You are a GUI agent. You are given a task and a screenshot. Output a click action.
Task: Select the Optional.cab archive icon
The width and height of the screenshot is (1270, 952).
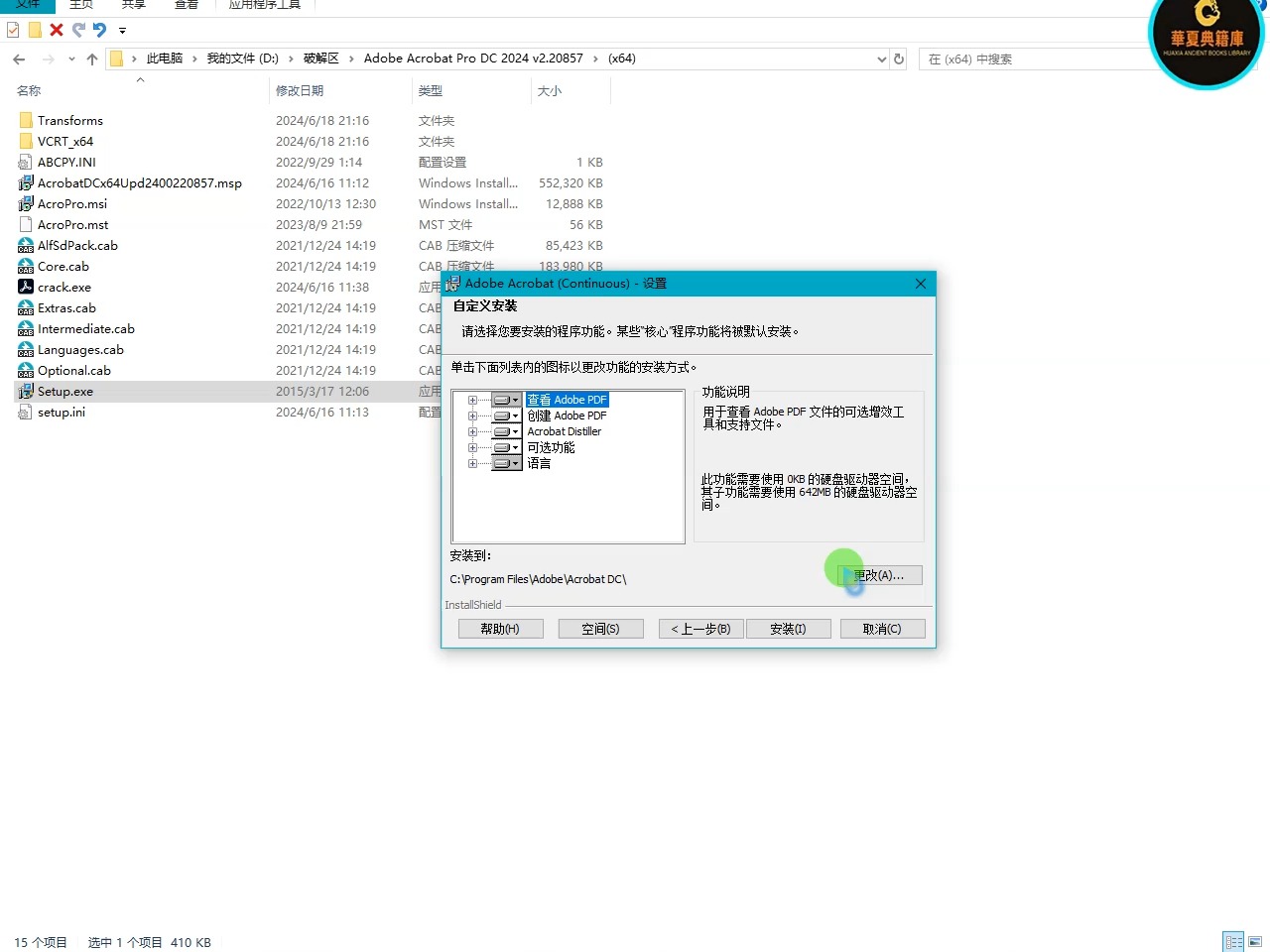click(26, 371)
